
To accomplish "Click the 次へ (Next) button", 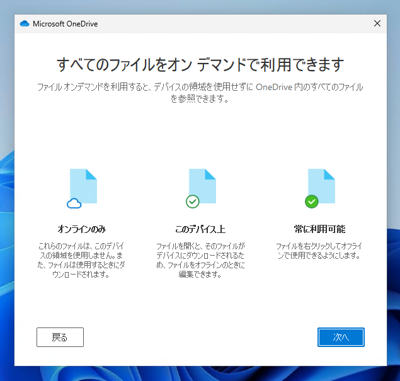I will (341, 337).
